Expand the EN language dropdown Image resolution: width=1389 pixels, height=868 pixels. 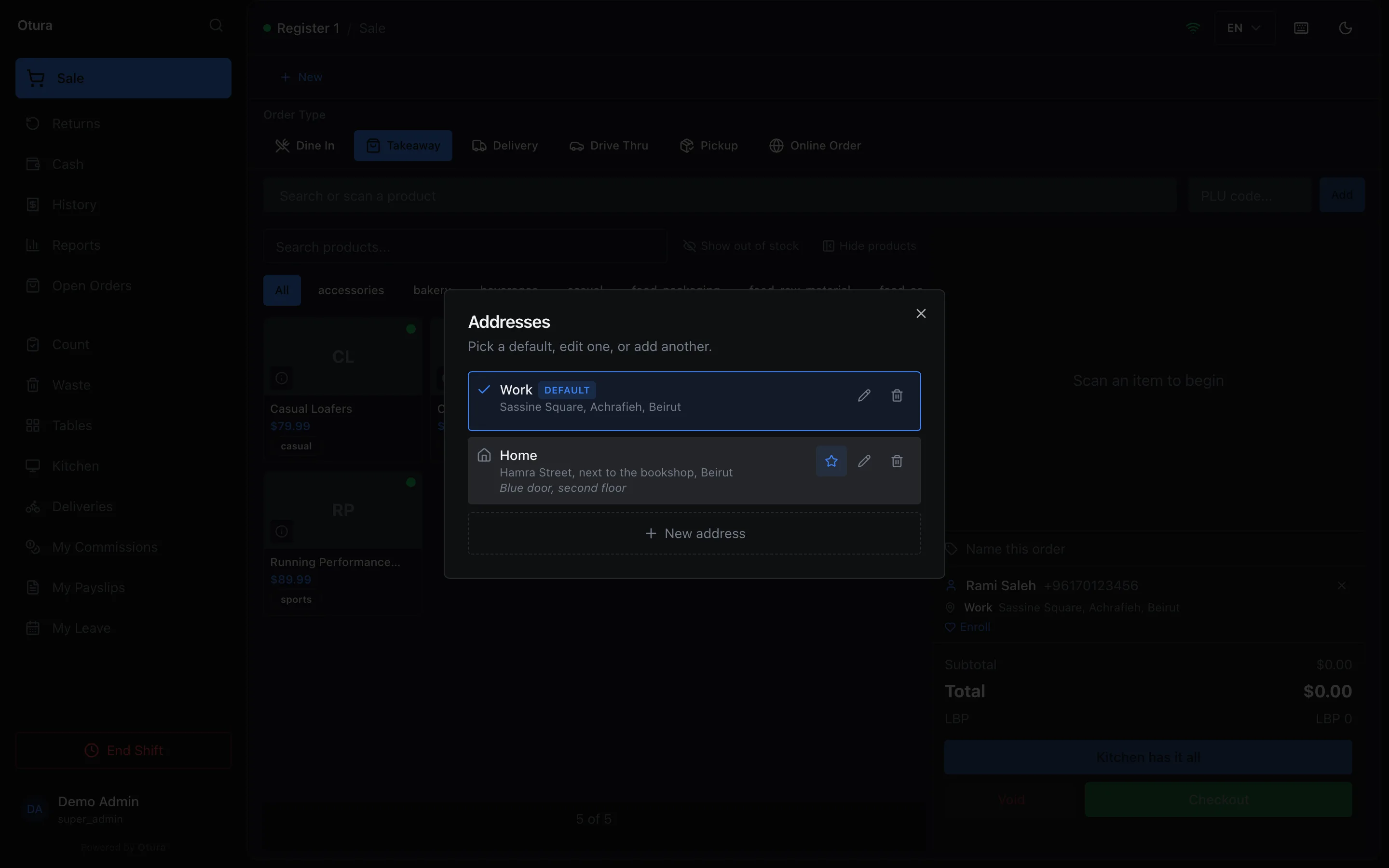1244,28
